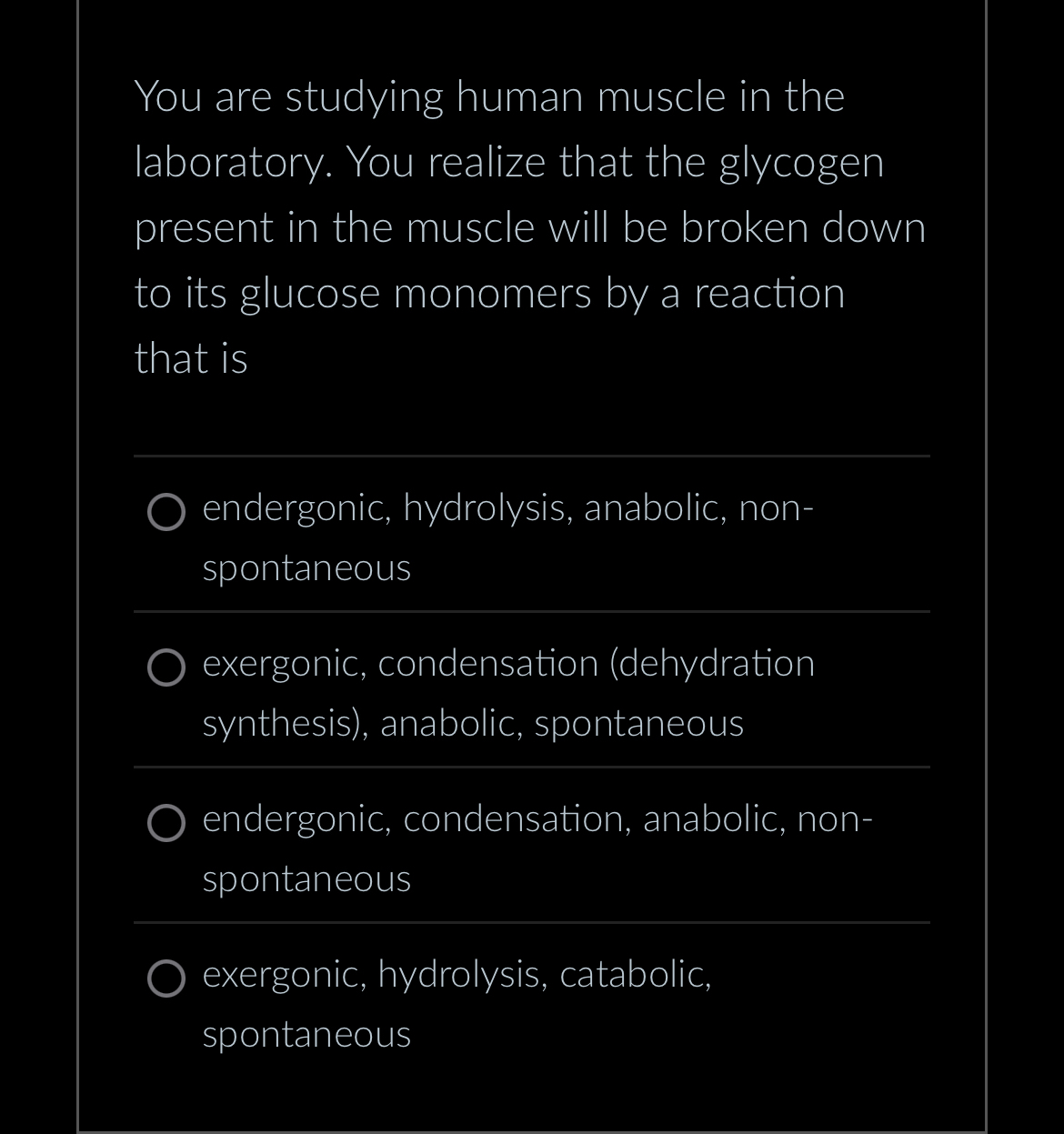The height and width of the screenshot is (1134, 1064).
Task: Select the 'exergonic, condensation' answer option
Action: coord(166,669)
